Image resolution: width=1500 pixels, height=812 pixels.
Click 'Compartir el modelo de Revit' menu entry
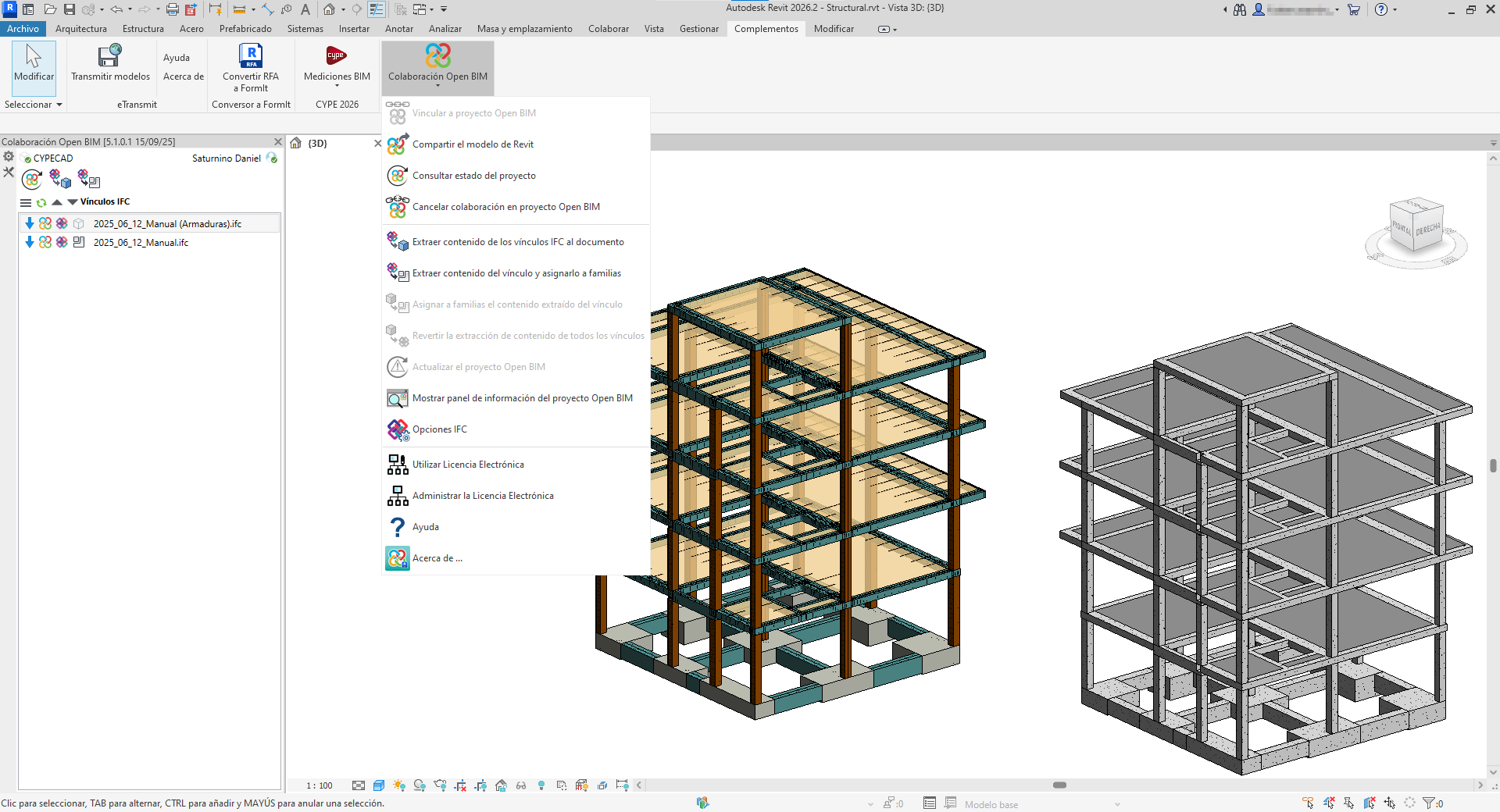[473, 144]
